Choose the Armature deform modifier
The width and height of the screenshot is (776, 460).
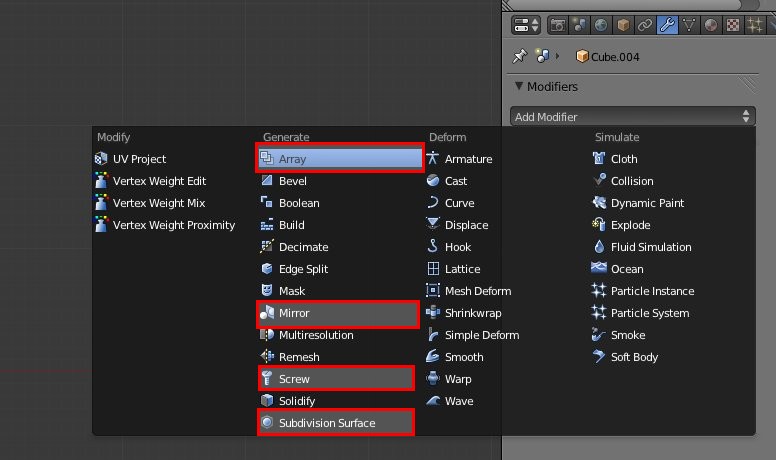(468, 159)
